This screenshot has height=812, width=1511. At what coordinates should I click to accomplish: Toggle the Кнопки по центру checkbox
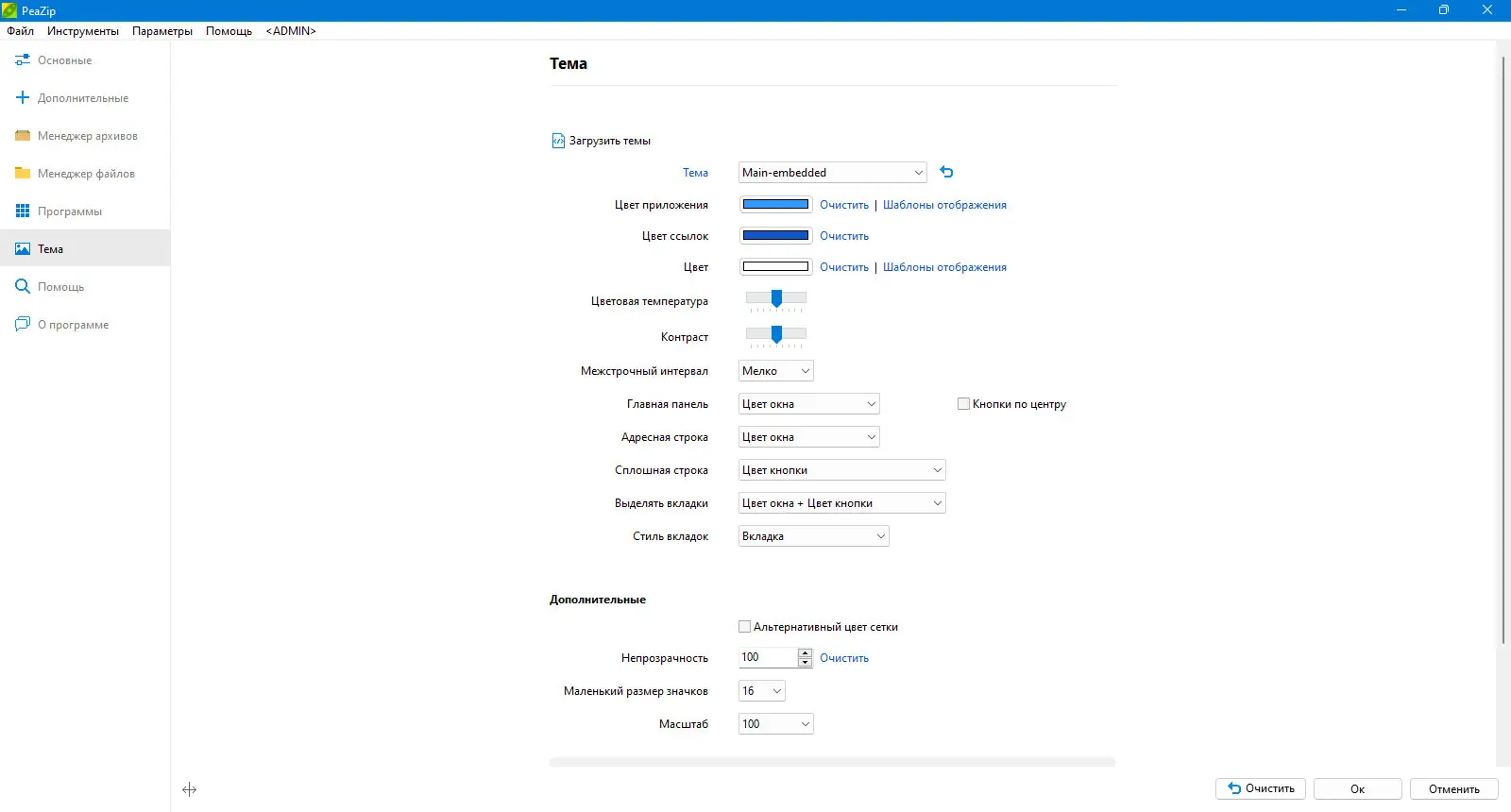click(963, 403)
